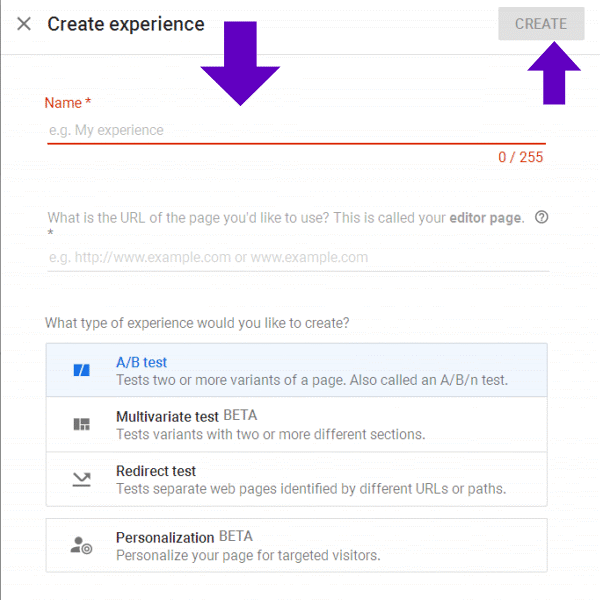
Task: Pick the Redirect test option
Action: tap(296, 480)
